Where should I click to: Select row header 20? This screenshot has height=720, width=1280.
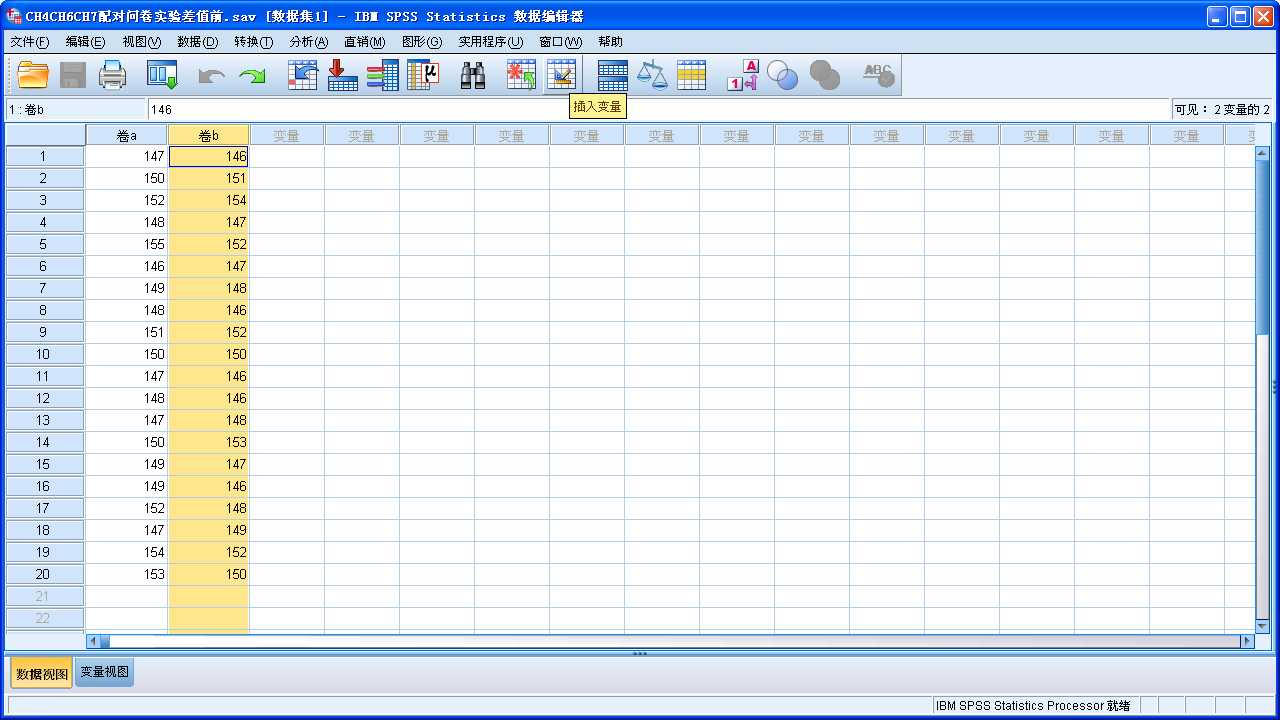[45, 574]
